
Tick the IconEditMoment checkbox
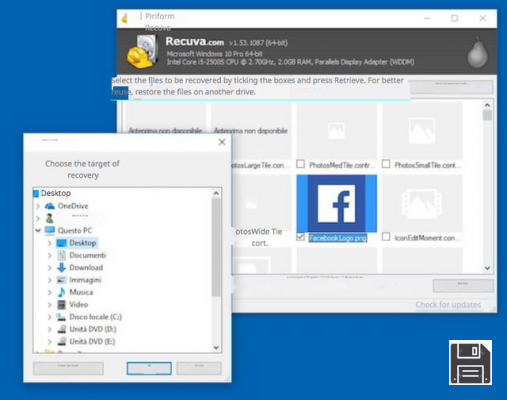[x=386, y=237]
